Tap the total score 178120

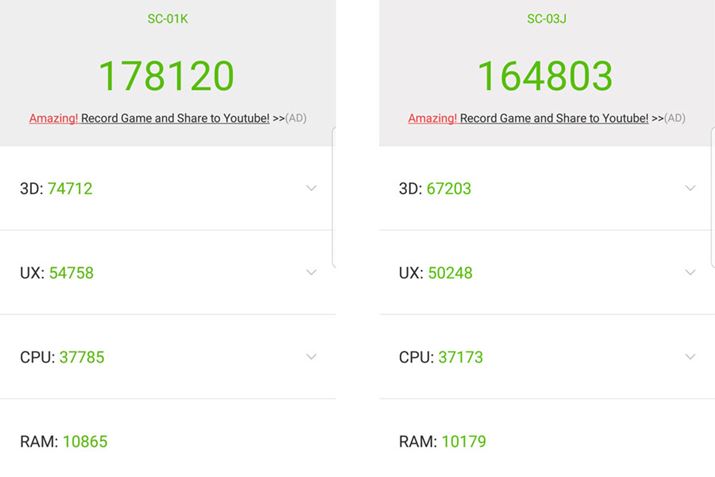pos(166,76)
